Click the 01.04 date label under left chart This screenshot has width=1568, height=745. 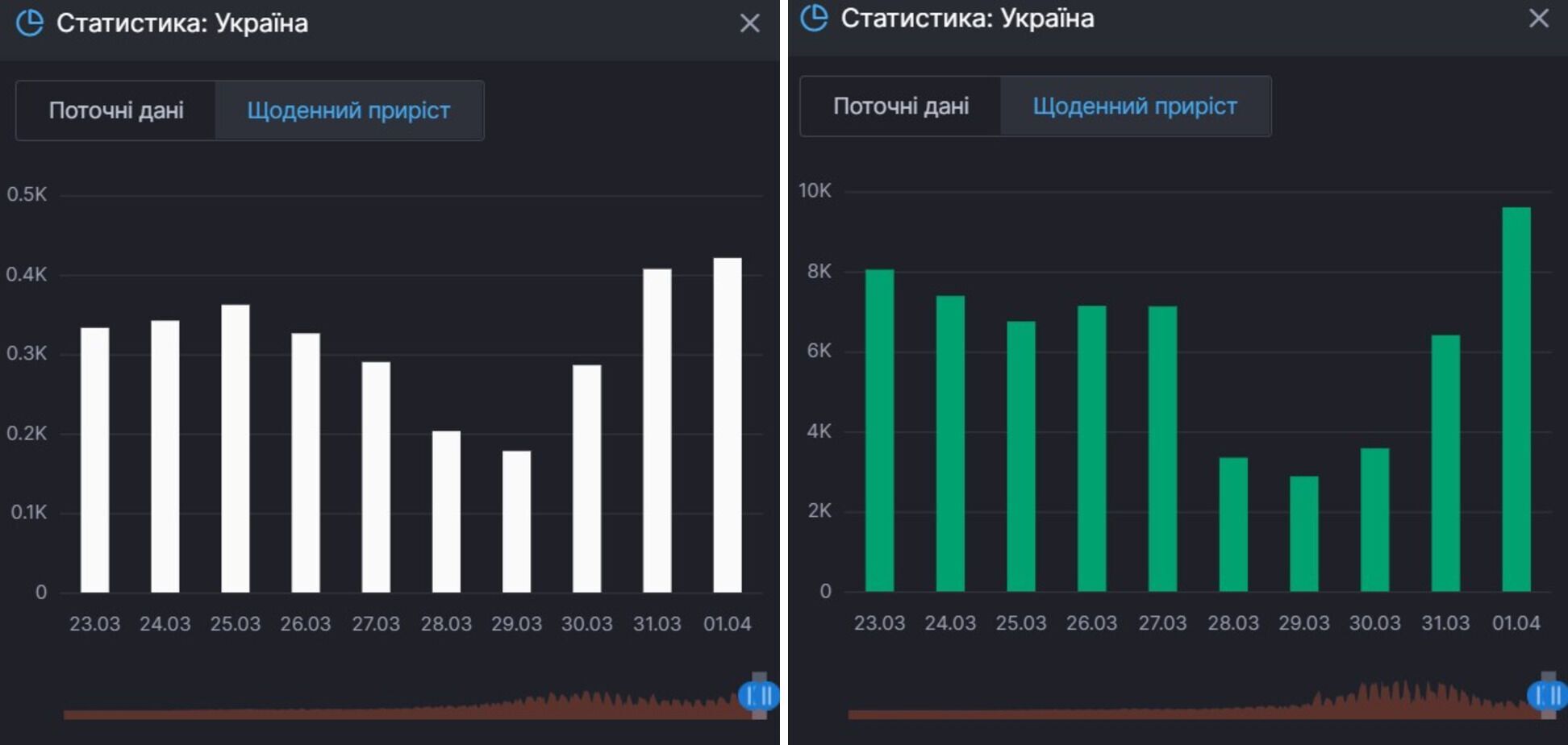[x=728, y=624]
